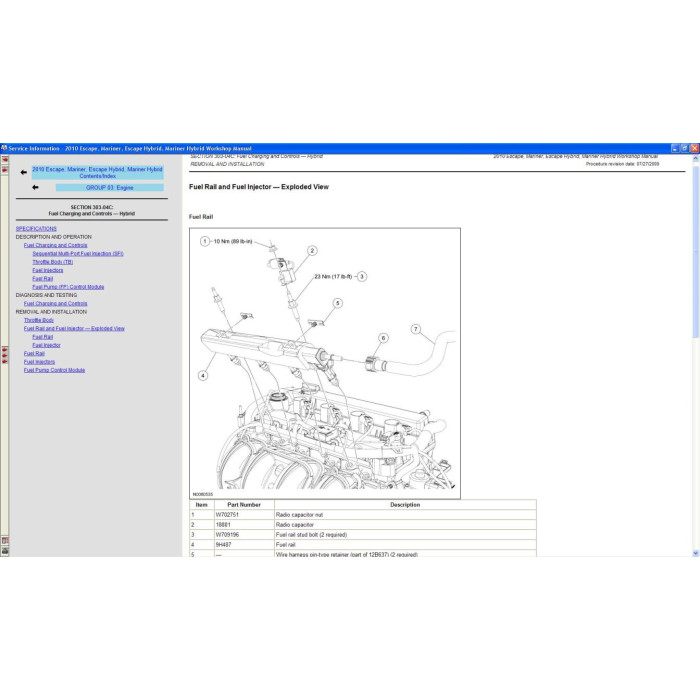
Task: Open Fuel Rail link under Description and Operation
Action: 42,279
